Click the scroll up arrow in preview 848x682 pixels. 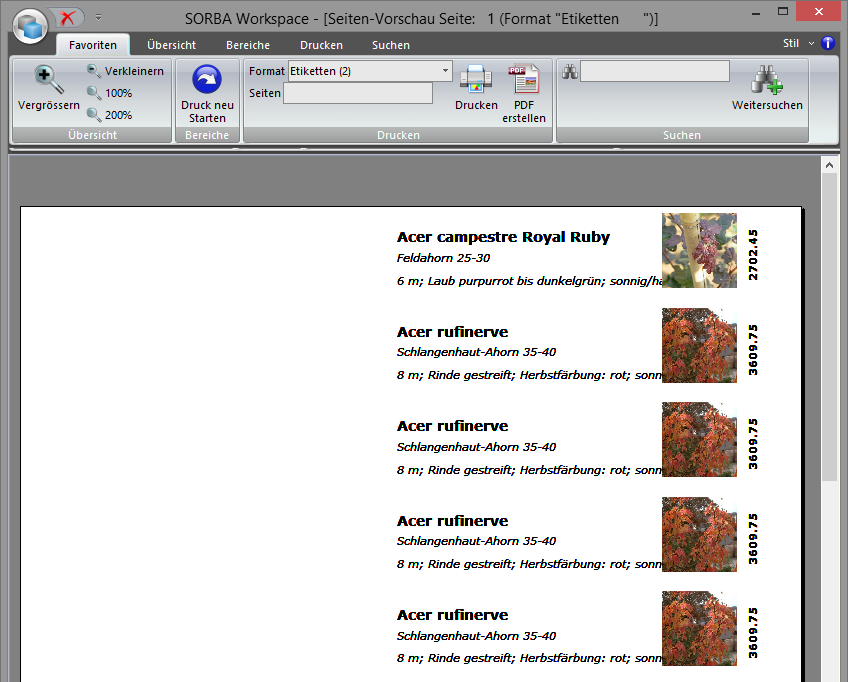(829, 165)
